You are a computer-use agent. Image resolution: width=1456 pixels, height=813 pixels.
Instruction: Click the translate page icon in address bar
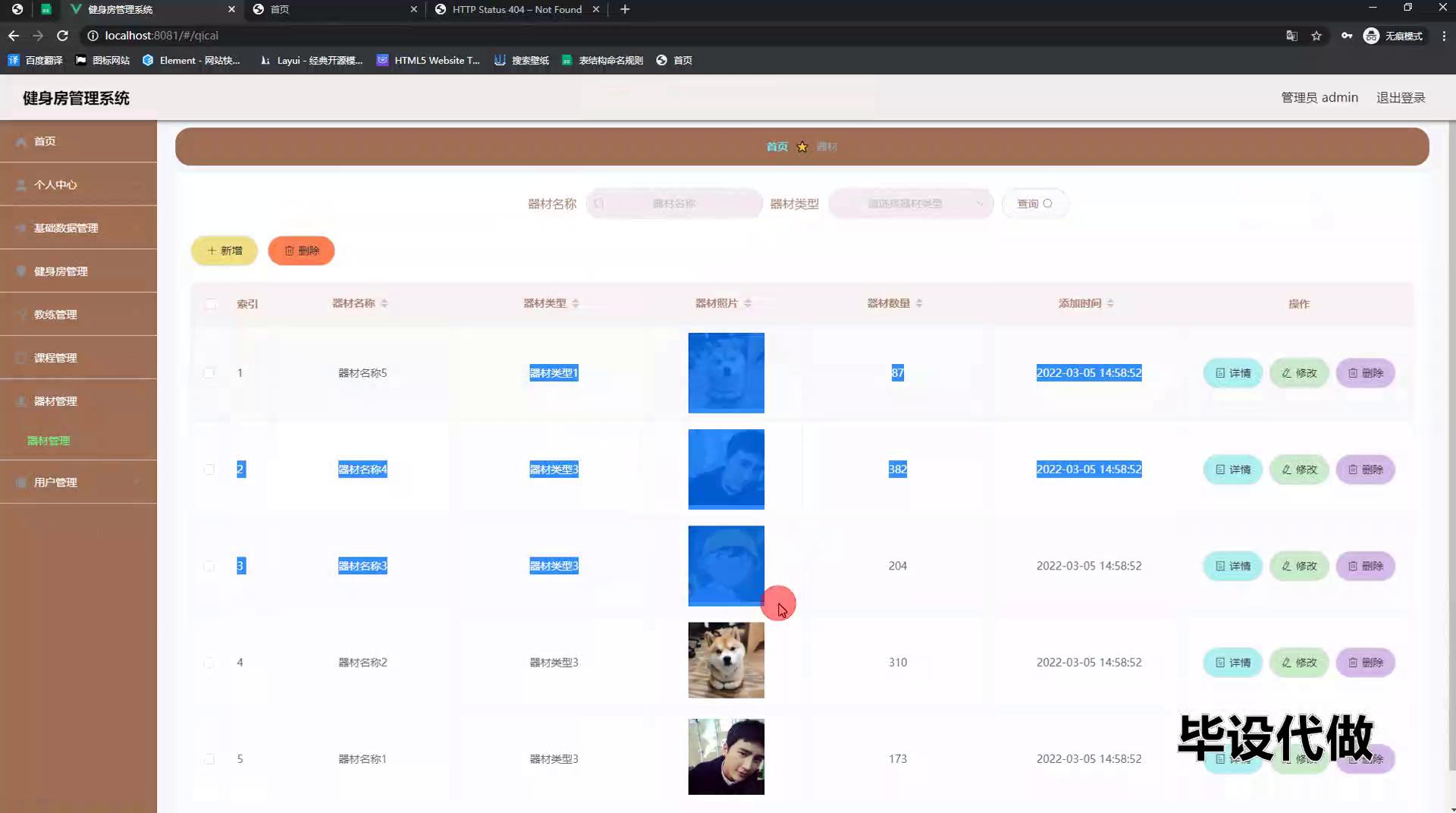tap(1291, 36)
